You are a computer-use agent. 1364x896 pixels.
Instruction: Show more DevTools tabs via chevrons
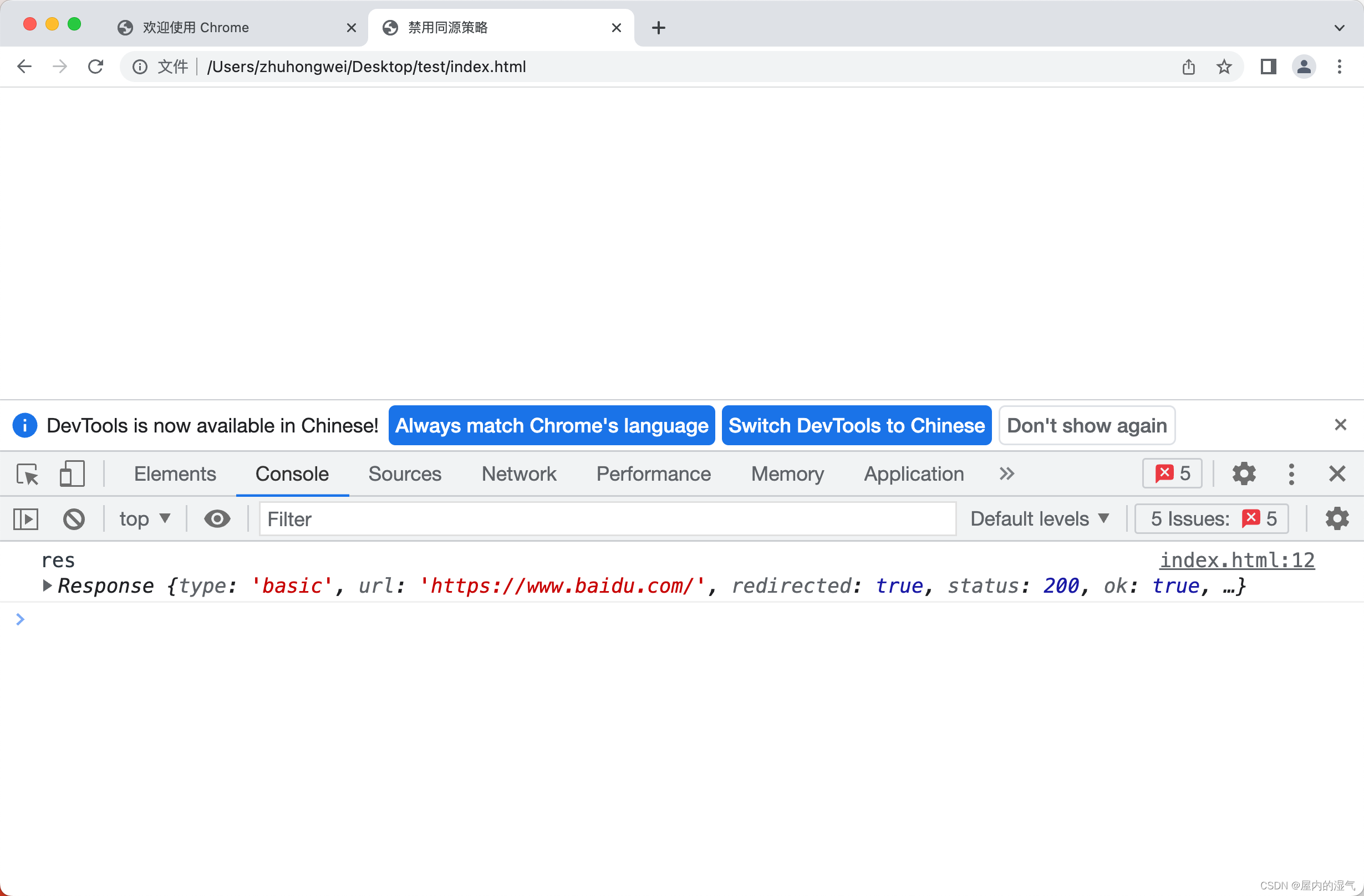pos(1006,474)
